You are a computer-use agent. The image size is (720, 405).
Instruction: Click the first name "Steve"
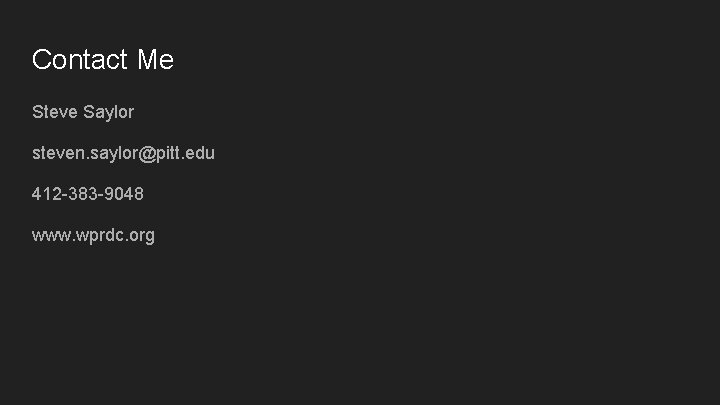(x=55, y=112)
